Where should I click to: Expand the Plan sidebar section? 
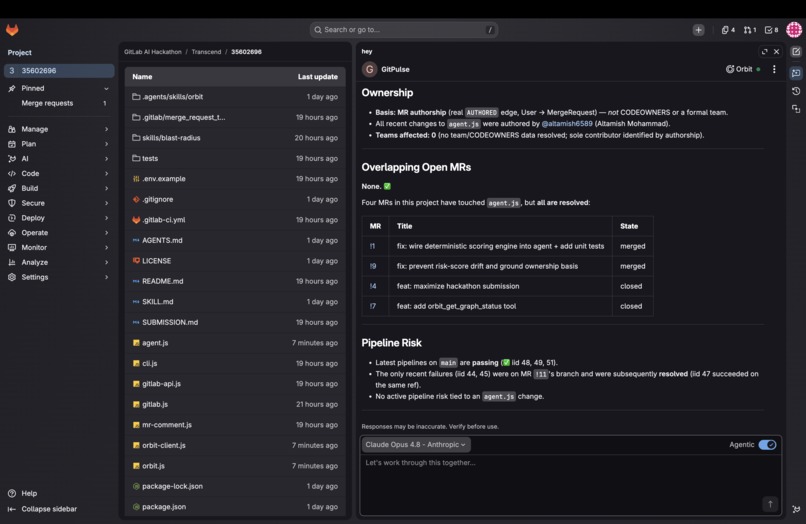point(59,144)
